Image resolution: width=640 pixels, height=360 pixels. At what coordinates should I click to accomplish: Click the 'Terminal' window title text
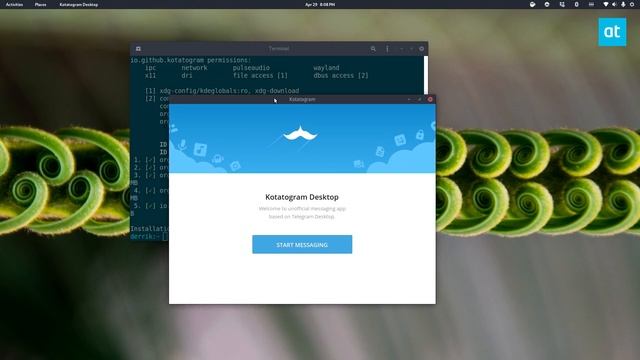click(x=279, y=49)
